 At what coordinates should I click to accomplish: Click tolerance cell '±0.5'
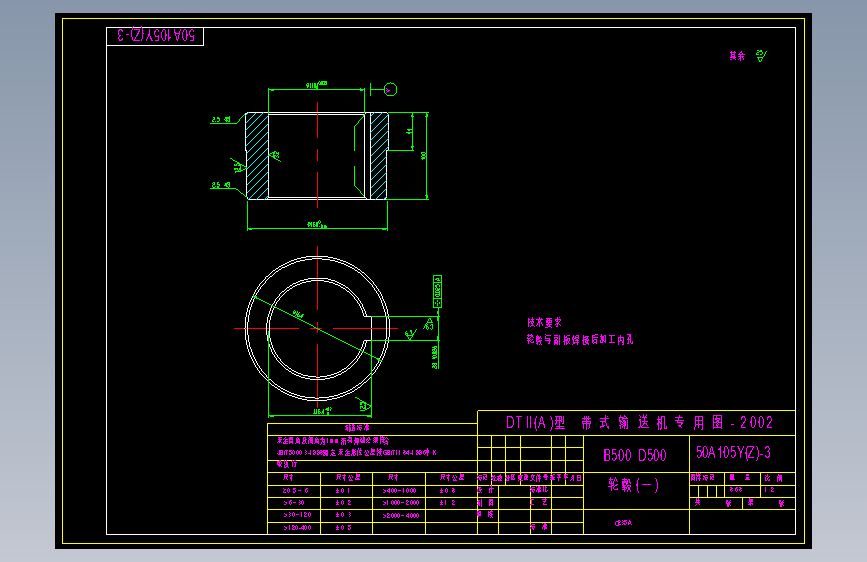[x=343, y=528]
